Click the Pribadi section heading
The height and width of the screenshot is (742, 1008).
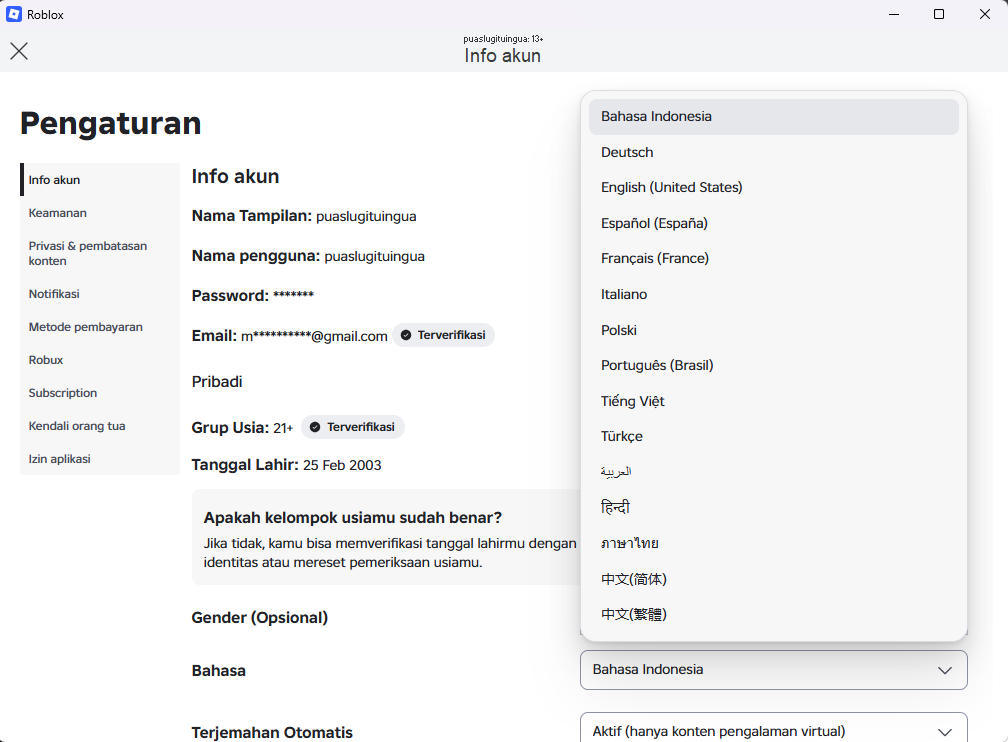(217, 382)
